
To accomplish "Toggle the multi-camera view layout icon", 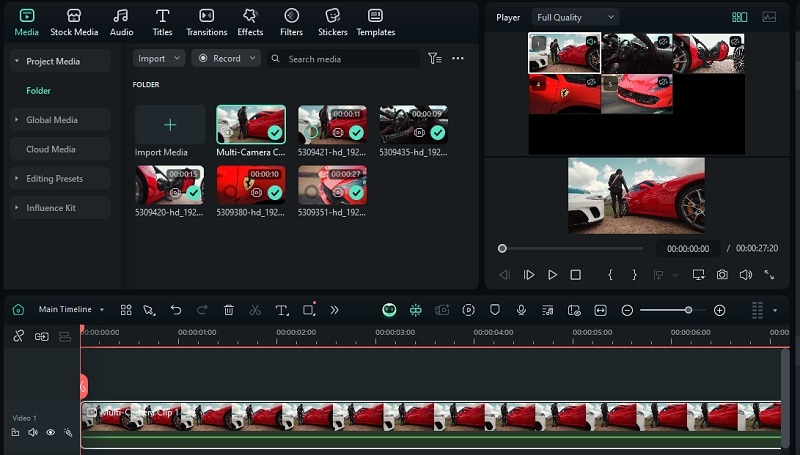I will 739,17.
